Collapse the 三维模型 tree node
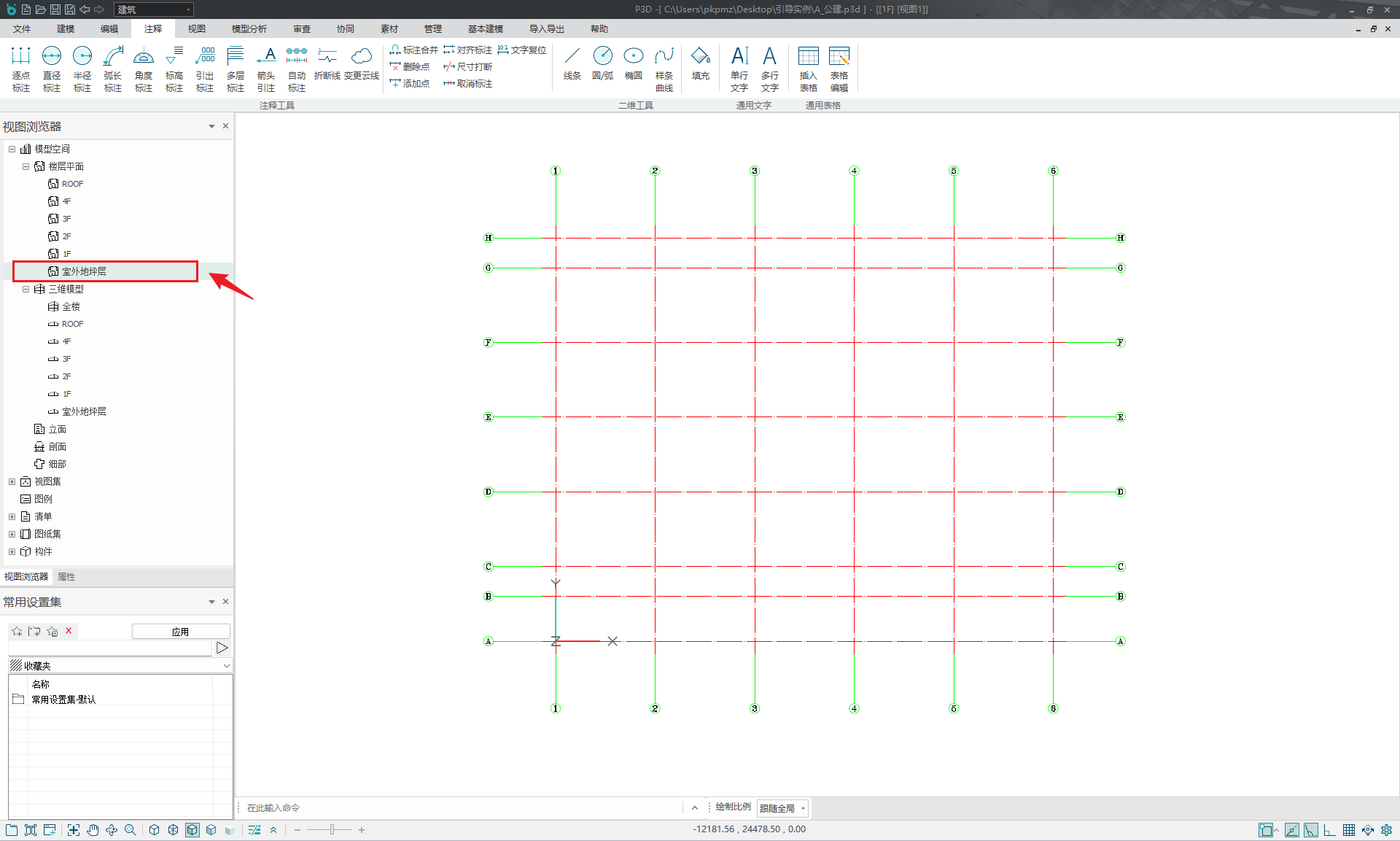This screenshot has height=841, width=1400. pos(26,289)
